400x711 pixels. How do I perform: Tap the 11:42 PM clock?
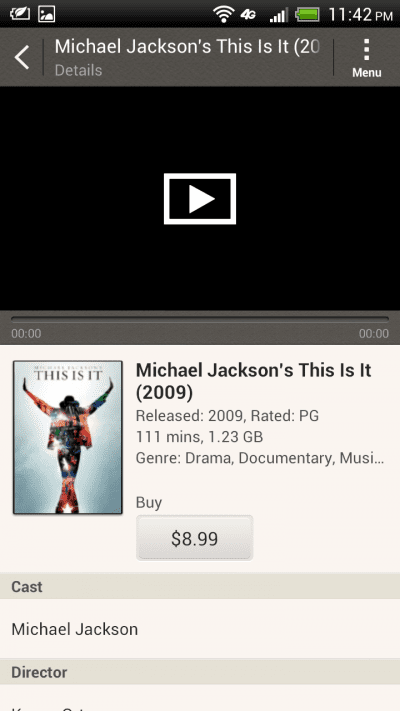pyautogui.click(x=360, y=15)
